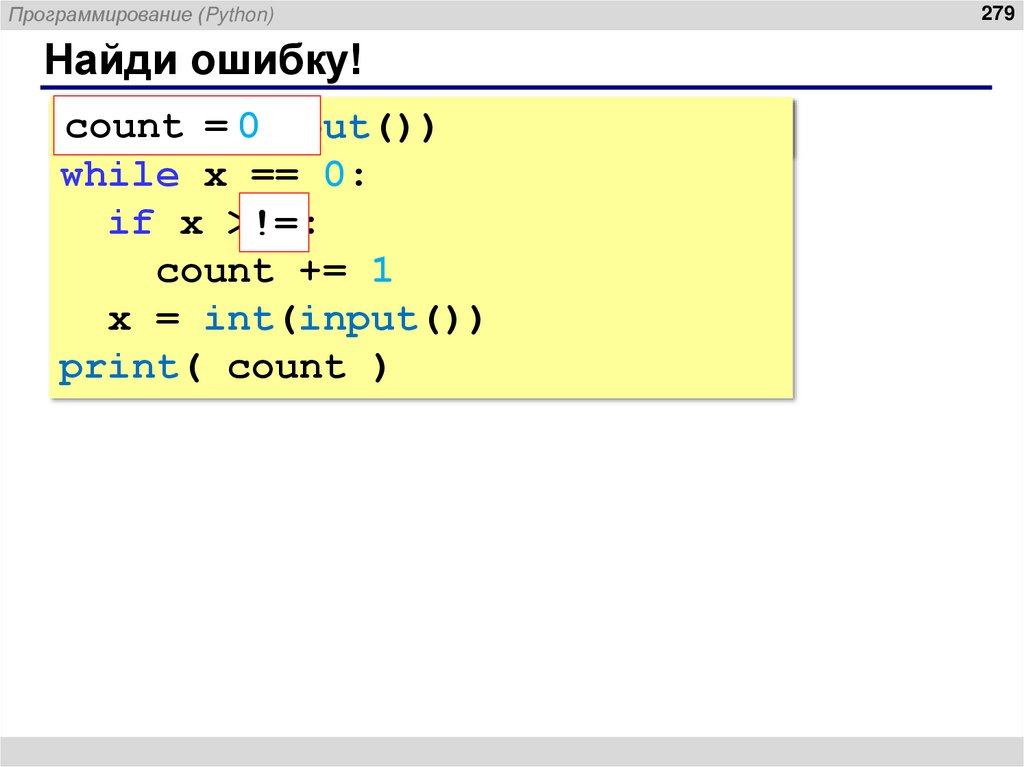The image size is (1024, 767).
Task: Click the "count = 0" correction box
Action: point(186,126)
